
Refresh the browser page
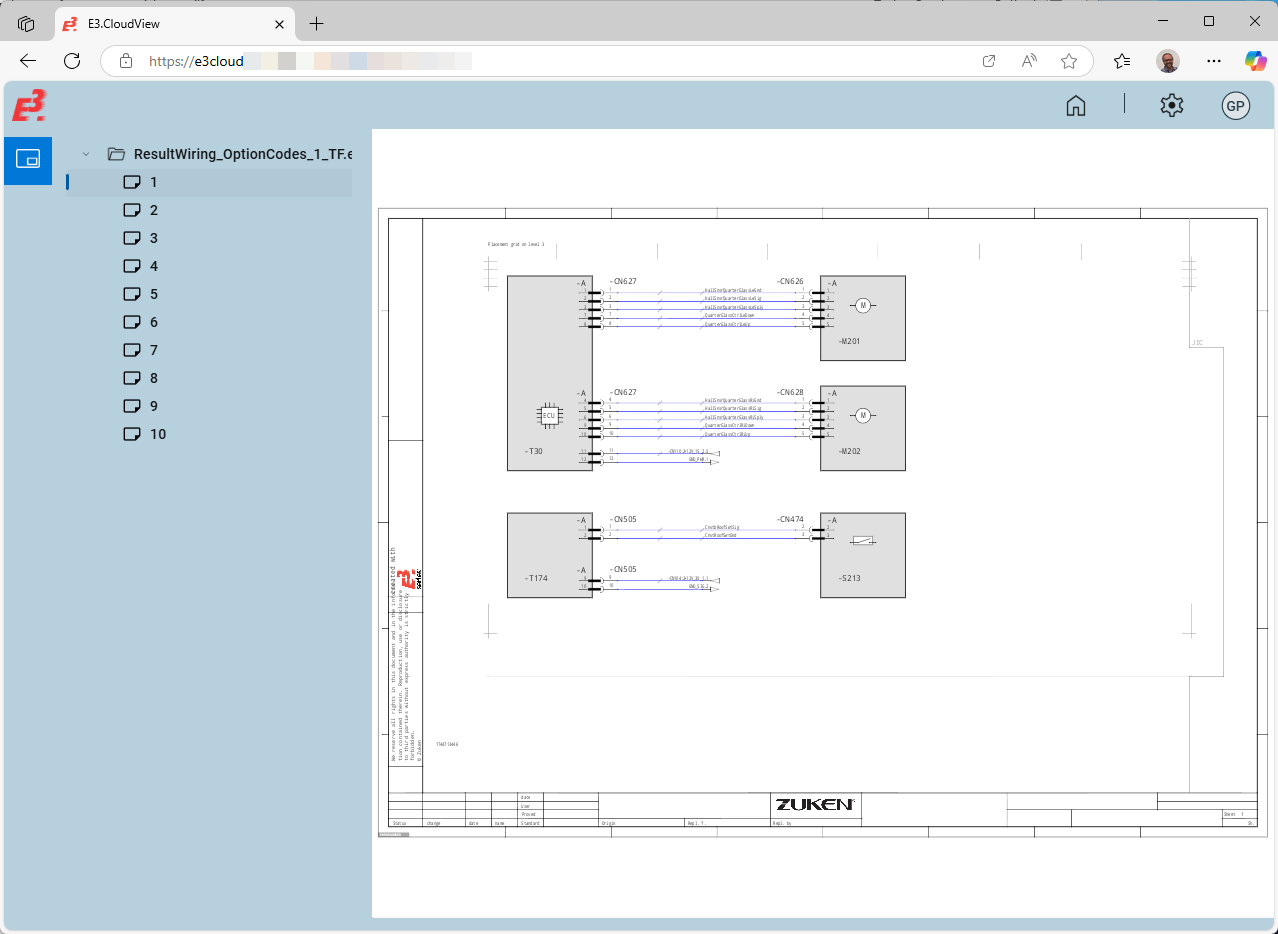72,61
